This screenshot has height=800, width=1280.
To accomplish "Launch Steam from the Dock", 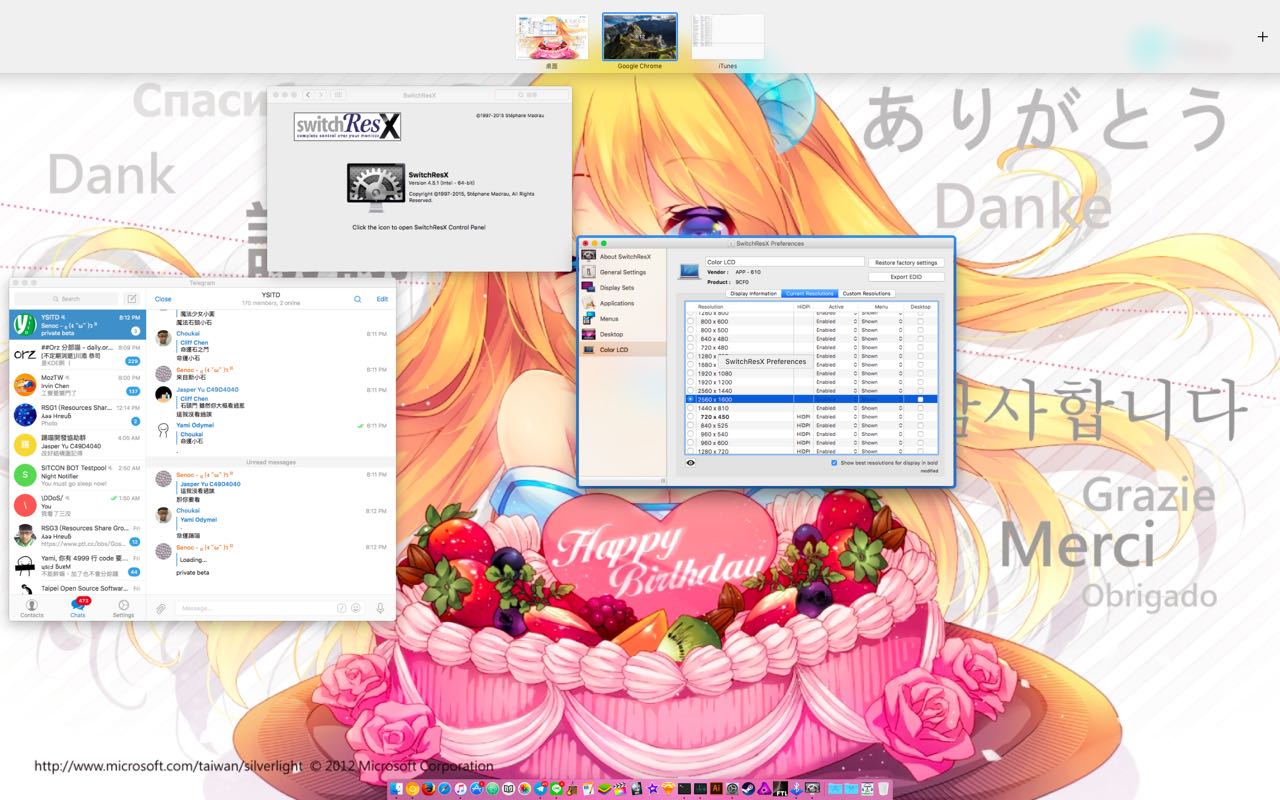I will (747, 789).
